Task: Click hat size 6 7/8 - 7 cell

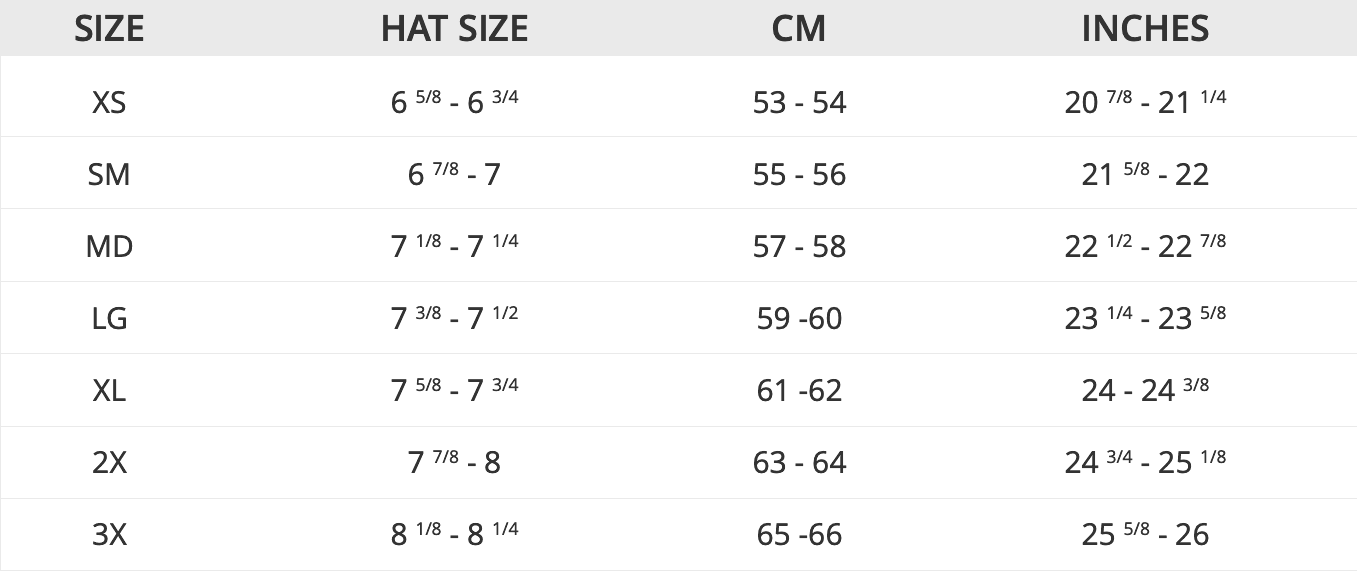Action: (454, 174)
